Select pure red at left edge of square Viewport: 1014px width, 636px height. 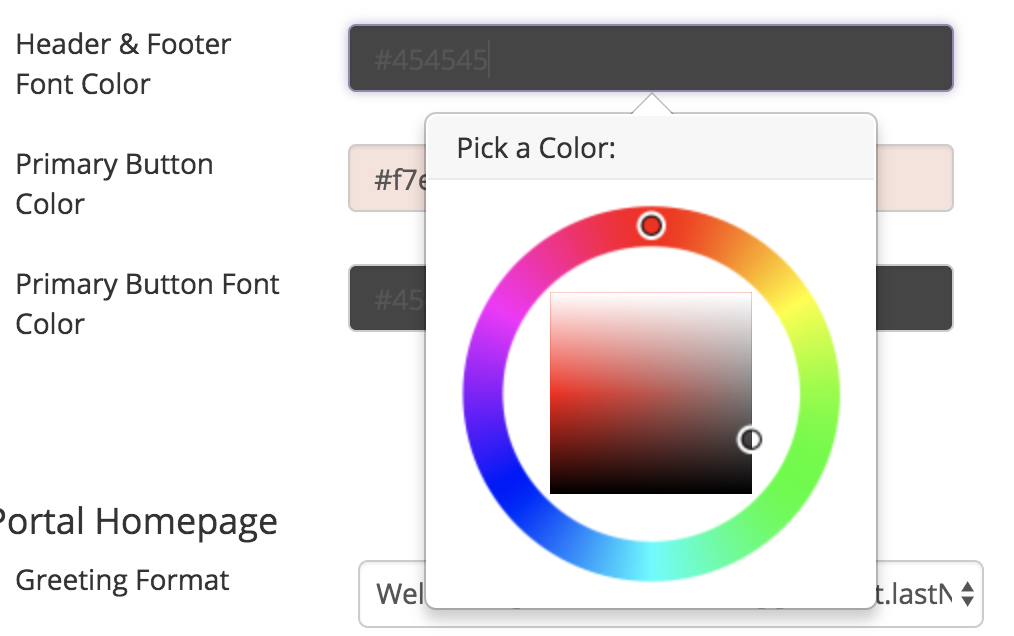pos(554,393)
